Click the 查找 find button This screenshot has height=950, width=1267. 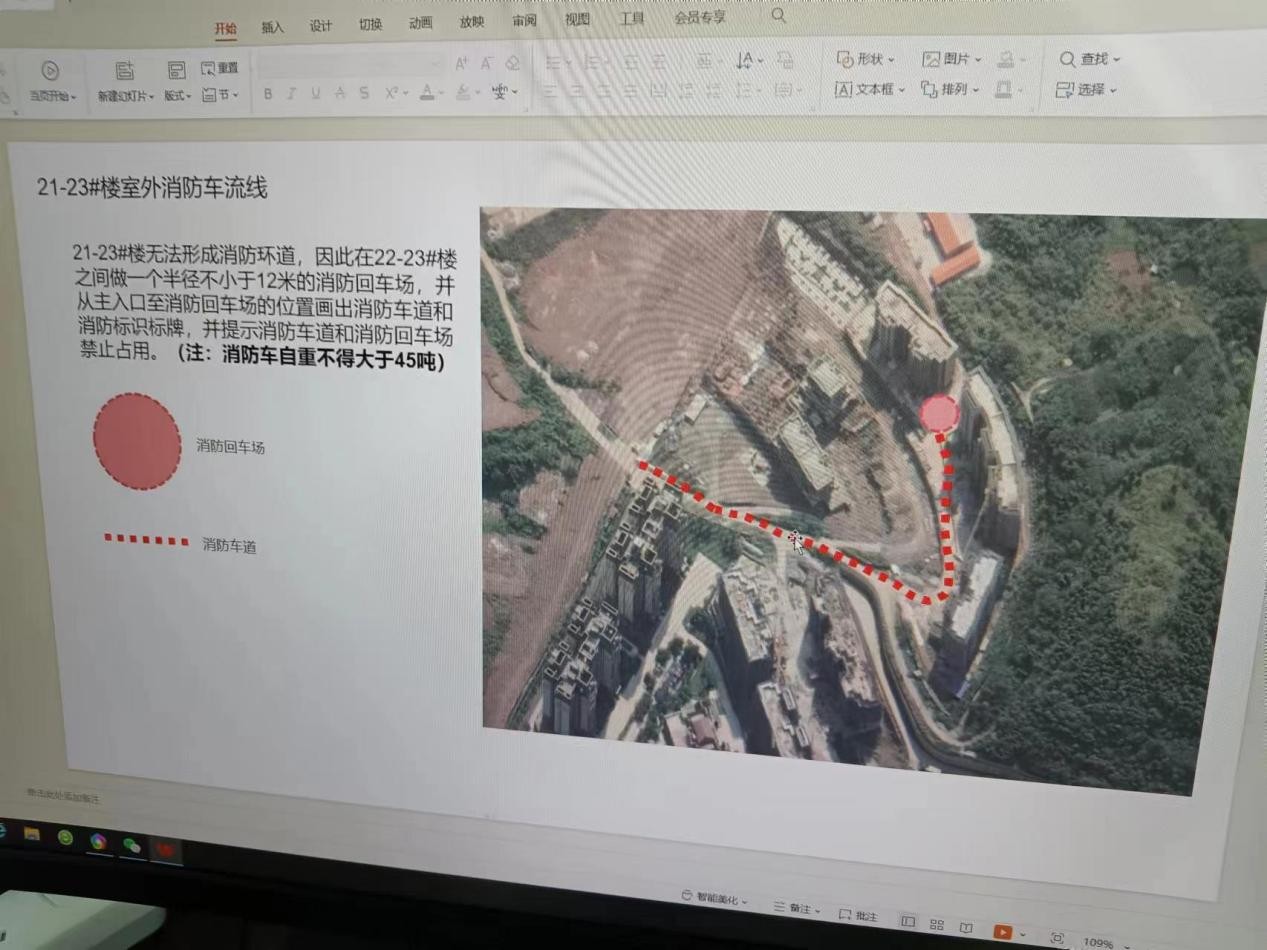[1090, 60]
